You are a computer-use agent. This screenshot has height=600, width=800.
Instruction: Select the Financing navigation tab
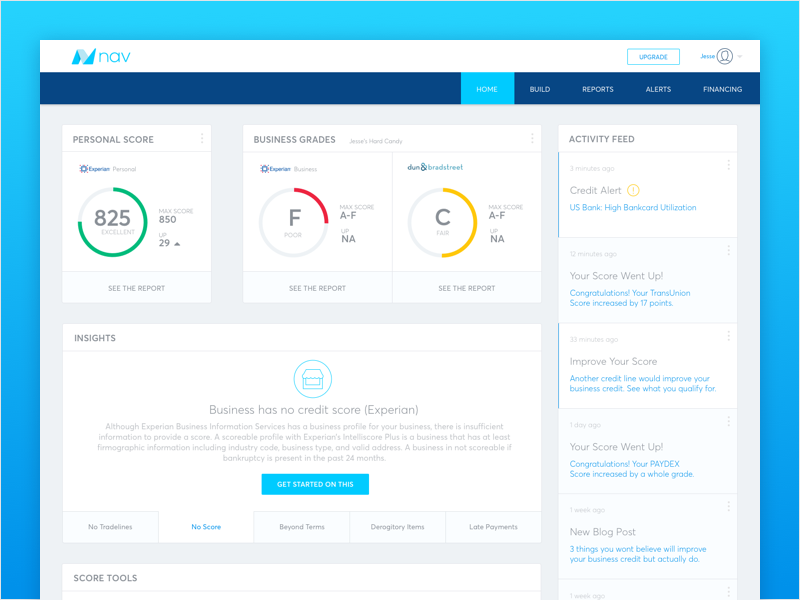tap(722, 89)
